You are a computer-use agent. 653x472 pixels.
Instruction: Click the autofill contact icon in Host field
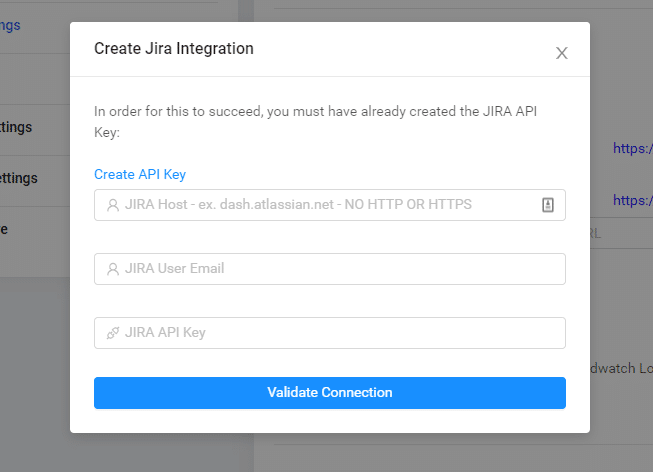tap(548, 205)
